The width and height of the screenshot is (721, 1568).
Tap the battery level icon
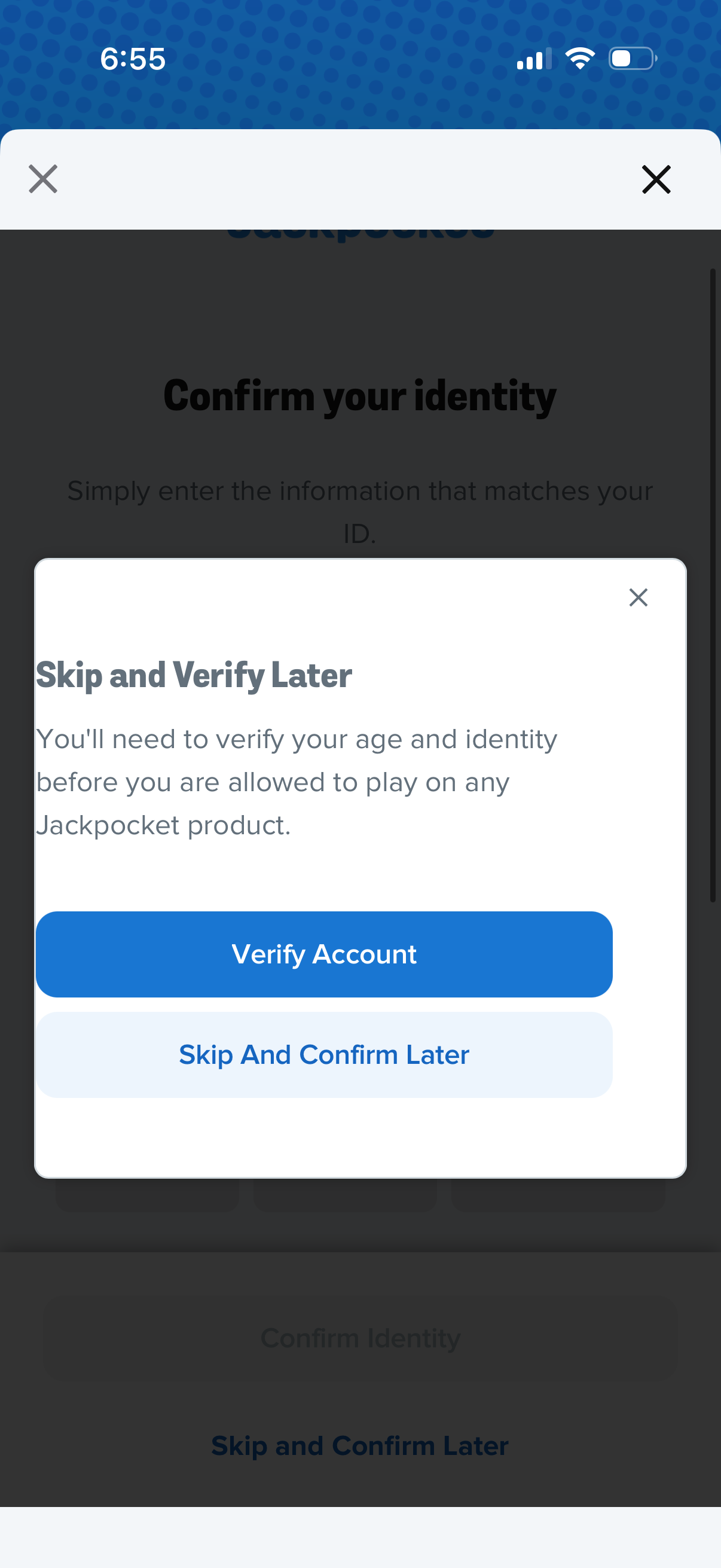(x=632, y=59)
